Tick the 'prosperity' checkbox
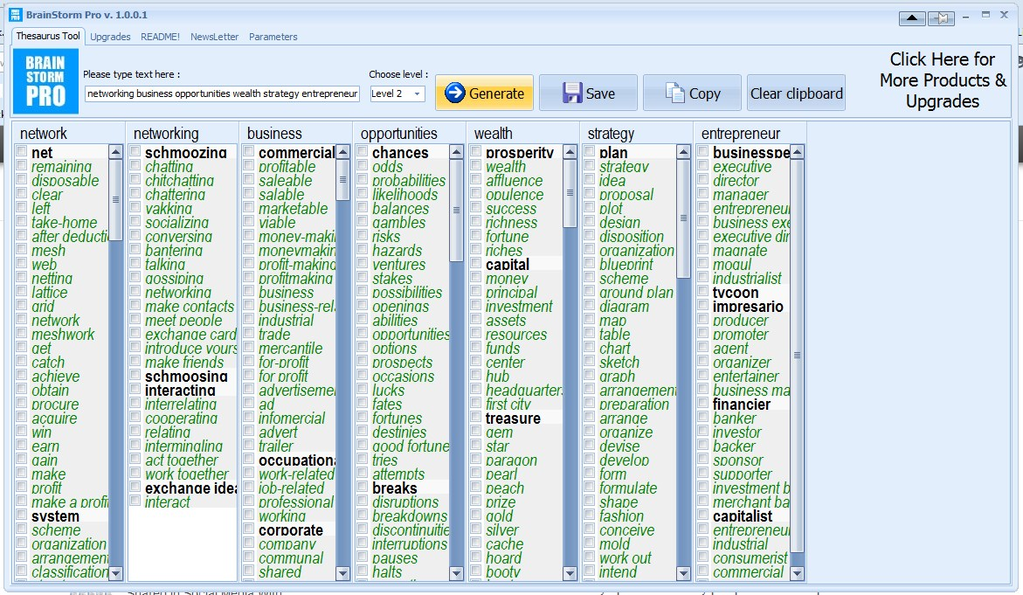The width and height of the screenshot is (1023, 595). click(476, 151)
